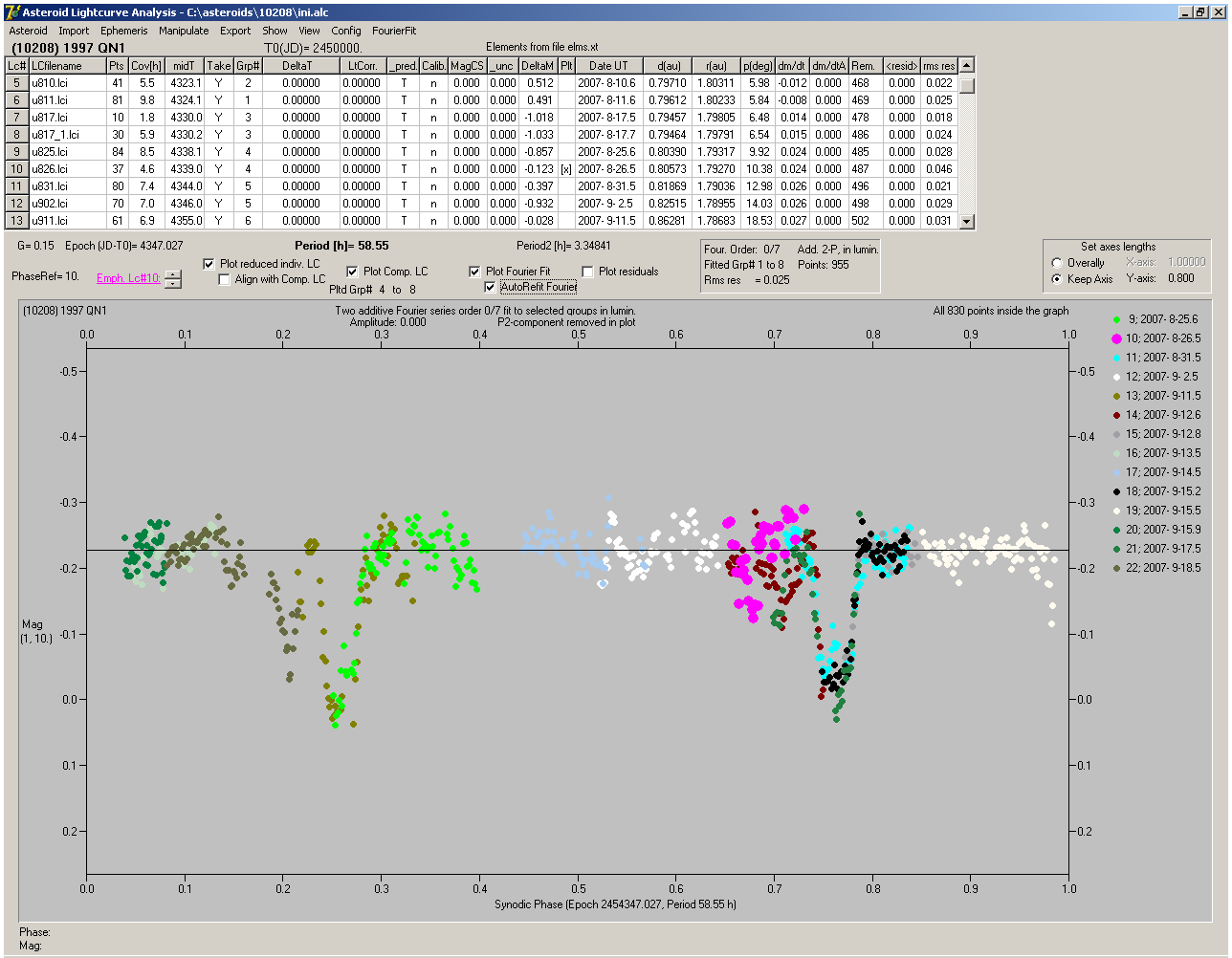Toggle Plot Comp. LC checkbox

[x=352, y=272]
